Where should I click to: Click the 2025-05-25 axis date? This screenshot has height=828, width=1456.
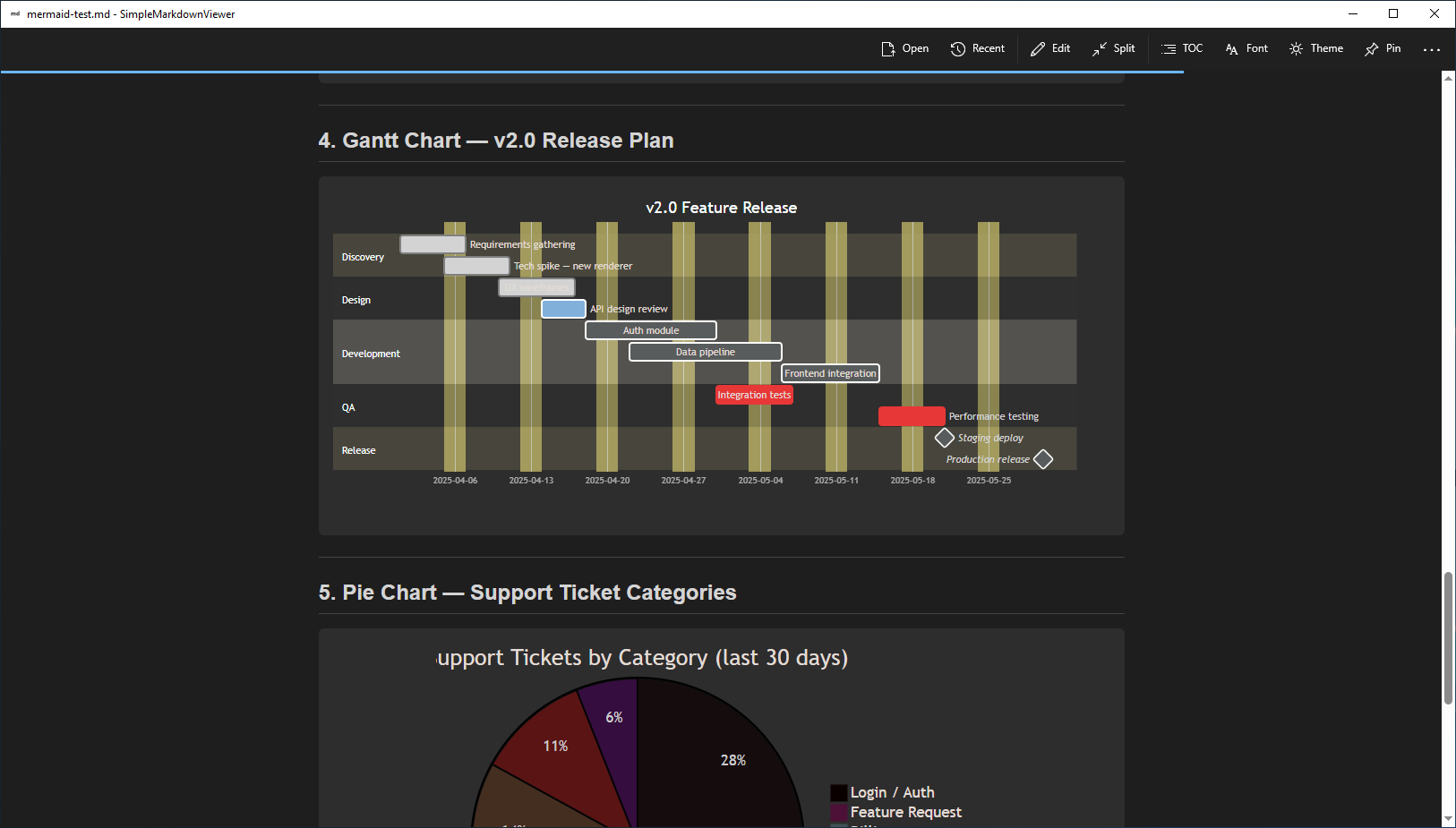click(989, 481)
